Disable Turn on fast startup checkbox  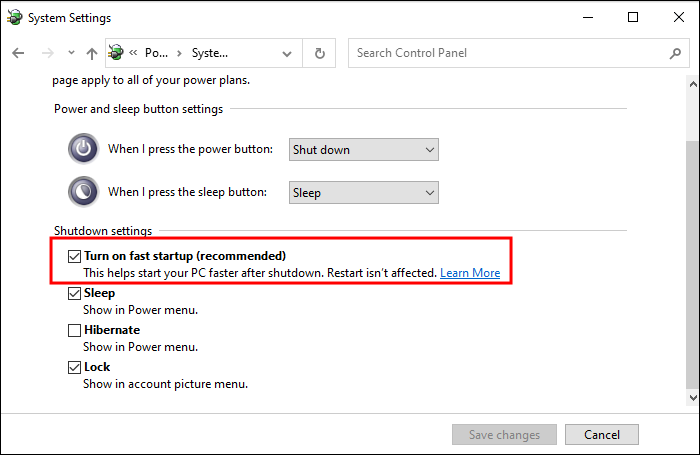[74, 256]
